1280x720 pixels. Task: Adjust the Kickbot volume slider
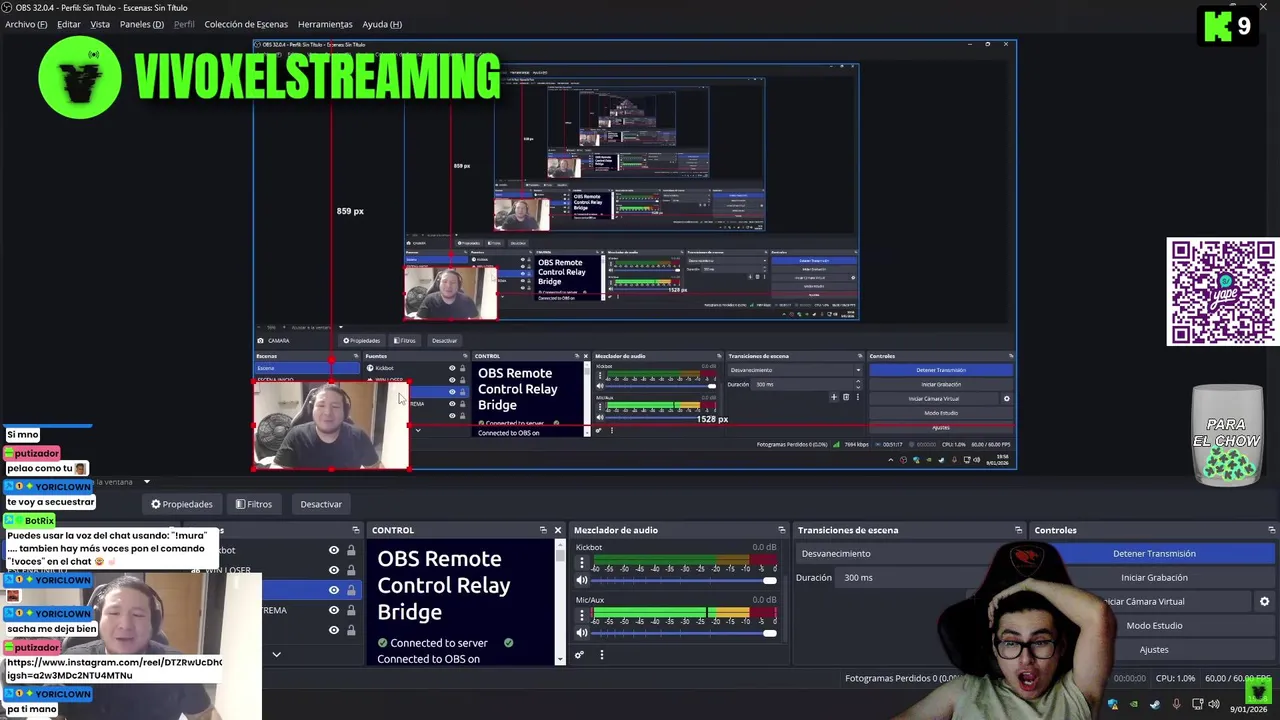(x=684, y=581)
